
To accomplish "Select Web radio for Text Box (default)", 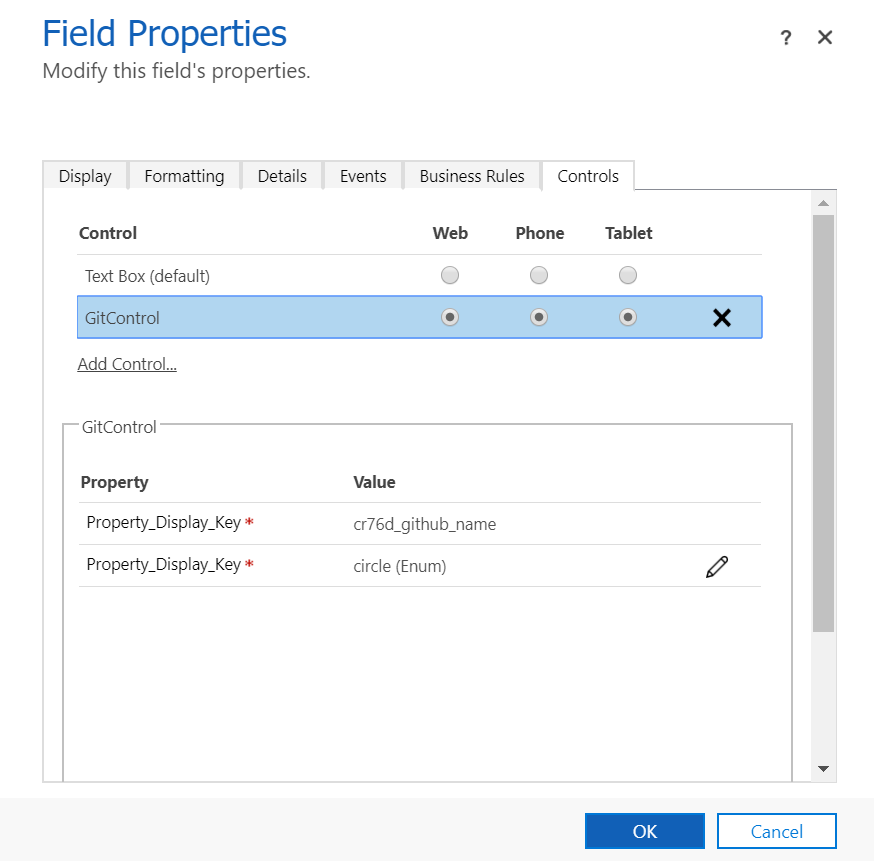I will [x=450, y=275].
